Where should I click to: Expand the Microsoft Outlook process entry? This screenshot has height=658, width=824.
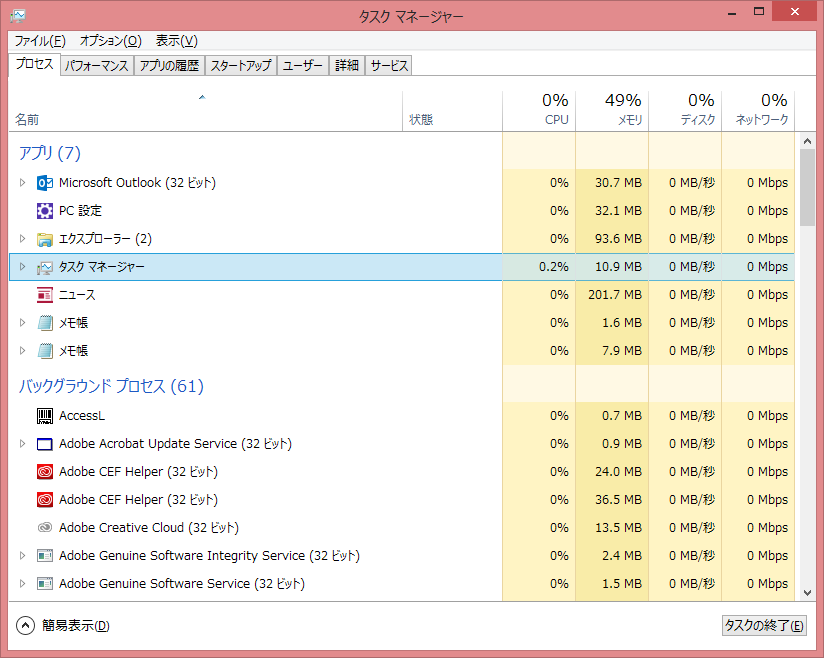click(23, 183)
